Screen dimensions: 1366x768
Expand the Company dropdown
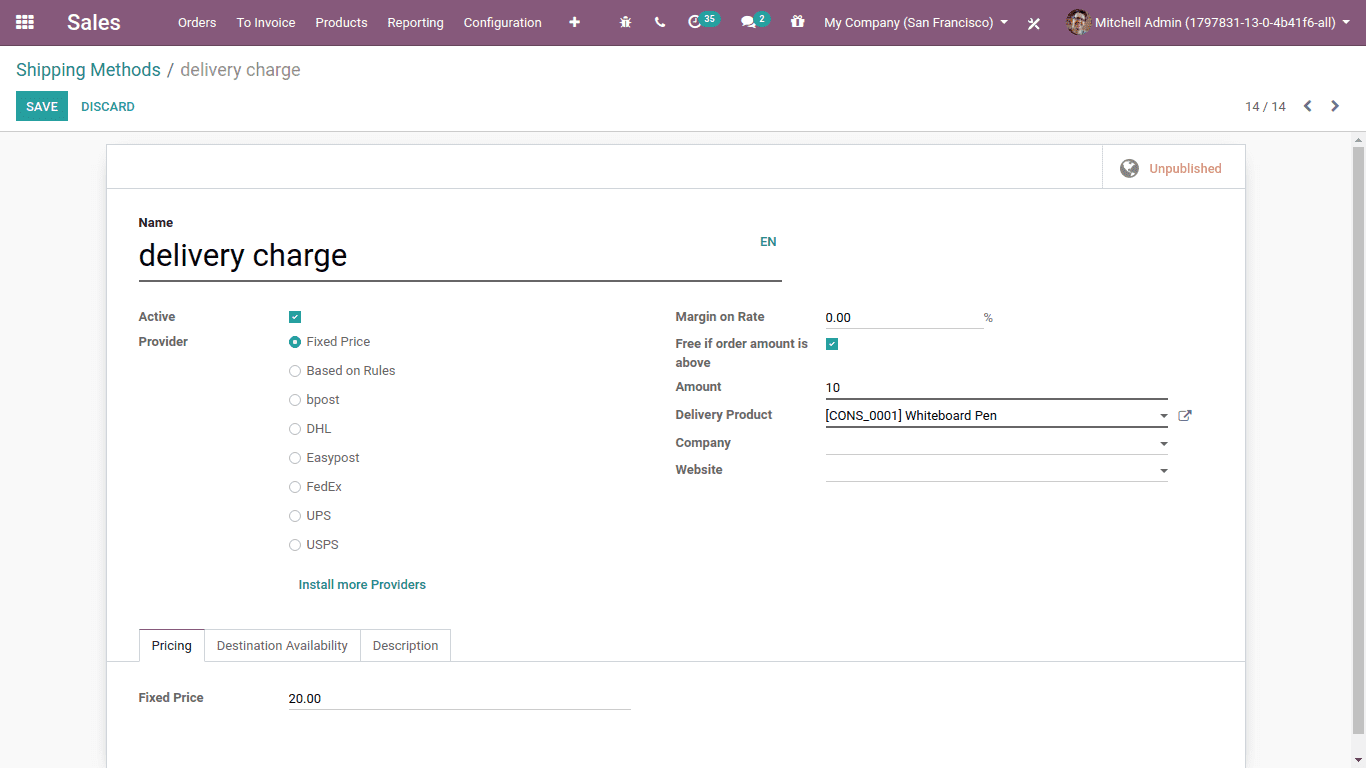[x=1163, y=444]
